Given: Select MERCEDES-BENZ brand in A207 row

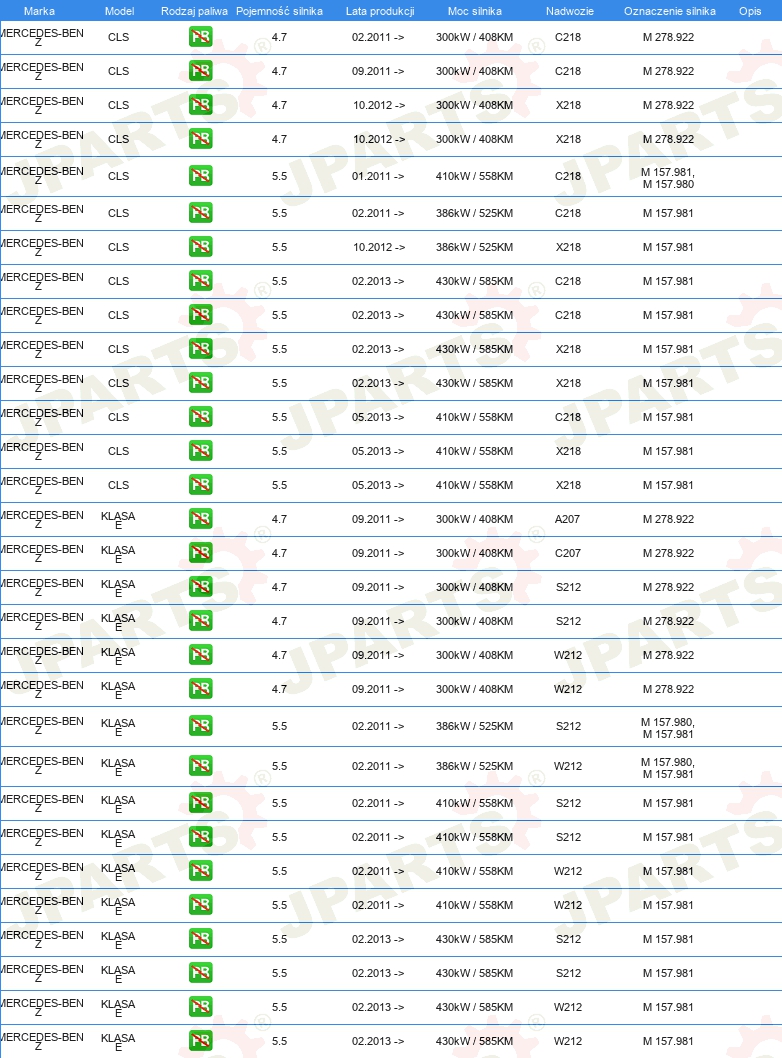Looking at the screenshot, I should 42,520.
